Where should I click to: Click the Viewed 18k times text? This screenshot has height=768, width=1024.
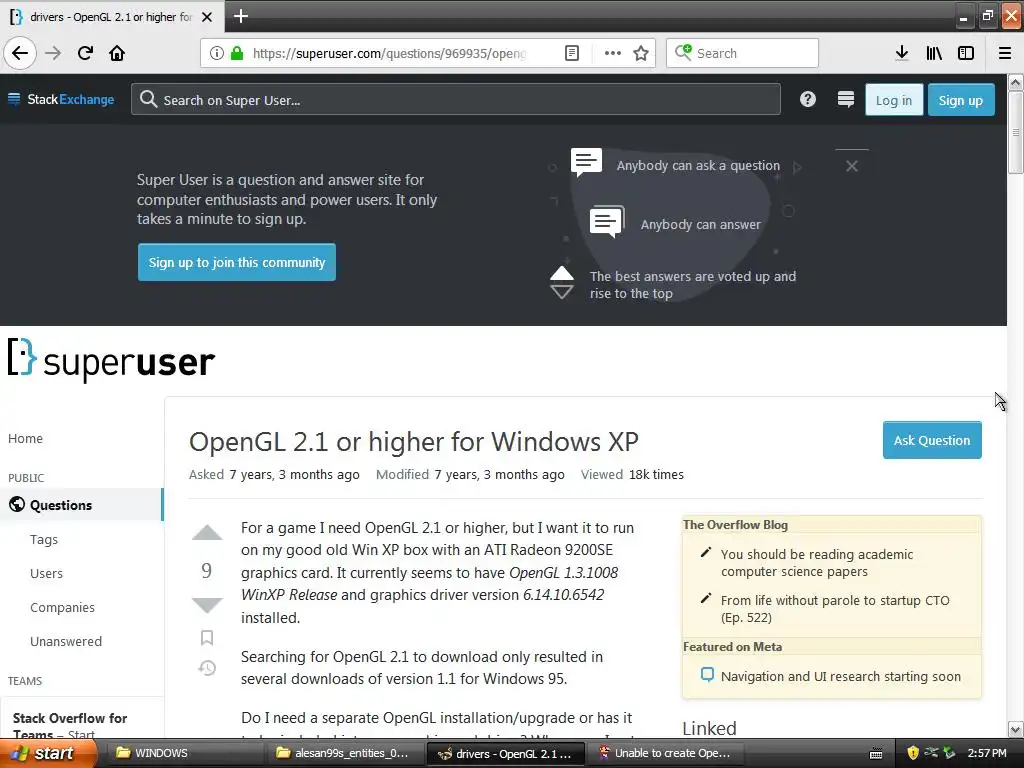(632, 474)
